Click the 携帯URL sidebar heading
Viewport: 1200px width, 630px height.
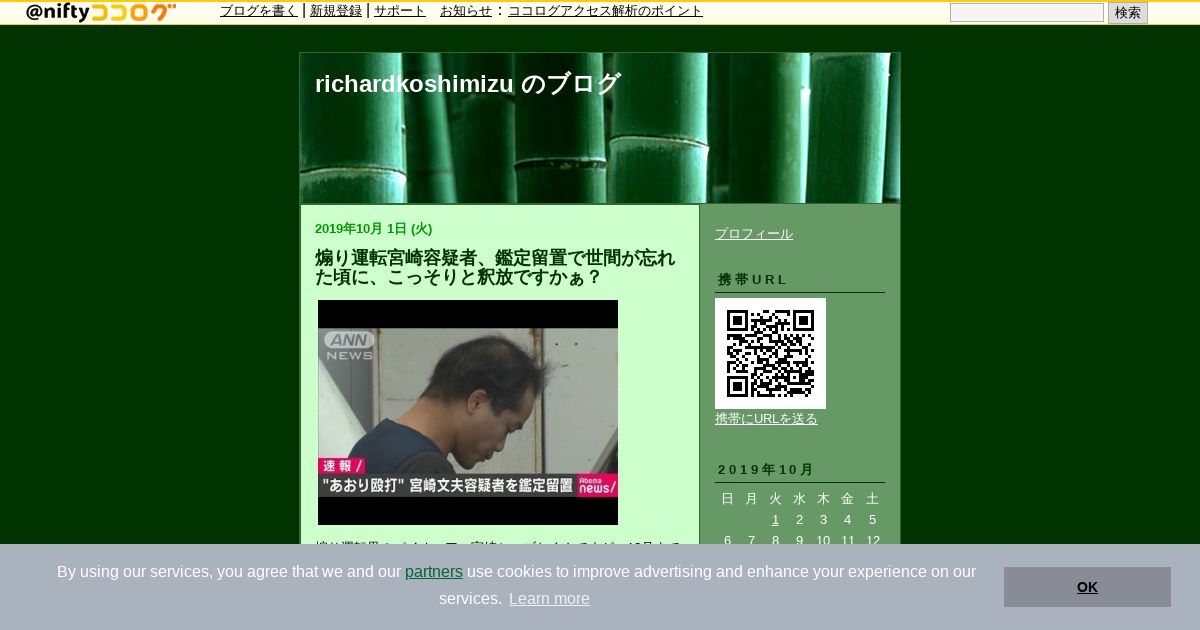pos(753,280)
